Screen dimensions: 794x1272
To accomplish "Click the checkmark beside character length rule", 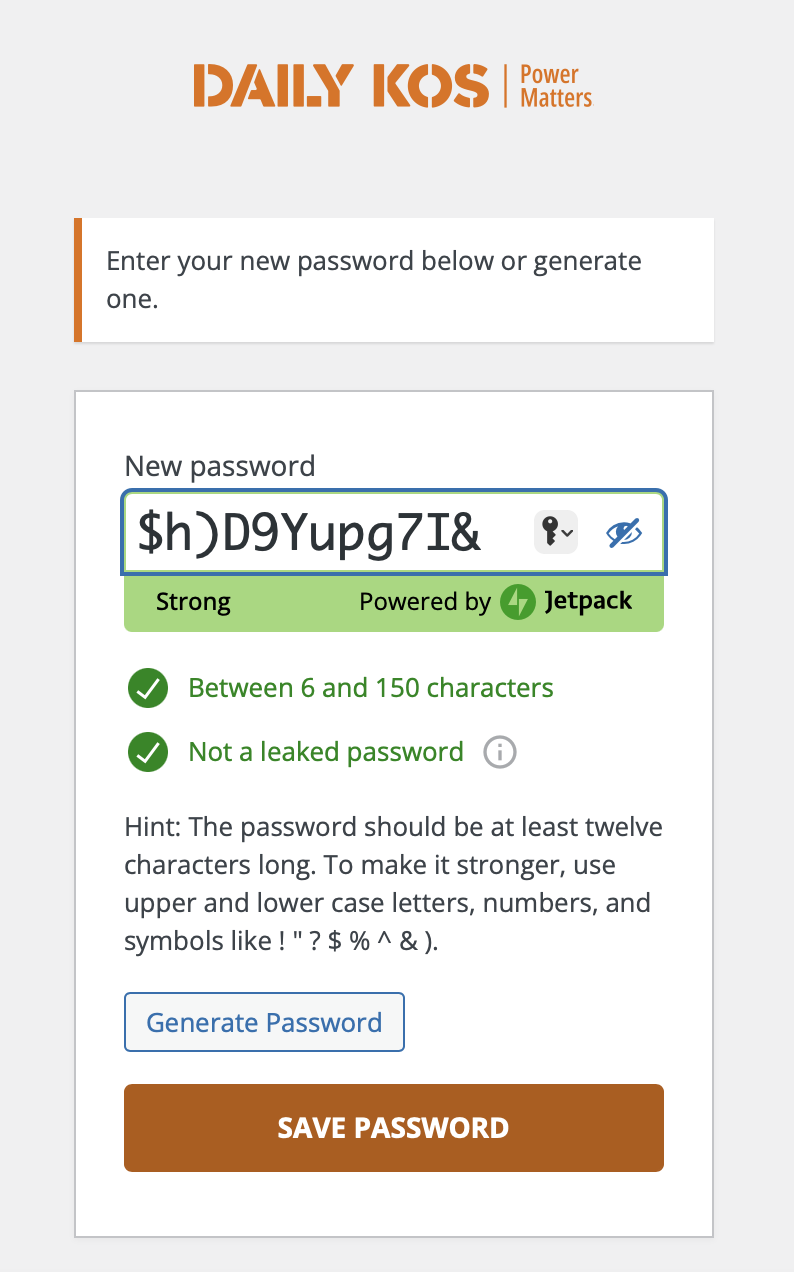I will tap(148, 689).
